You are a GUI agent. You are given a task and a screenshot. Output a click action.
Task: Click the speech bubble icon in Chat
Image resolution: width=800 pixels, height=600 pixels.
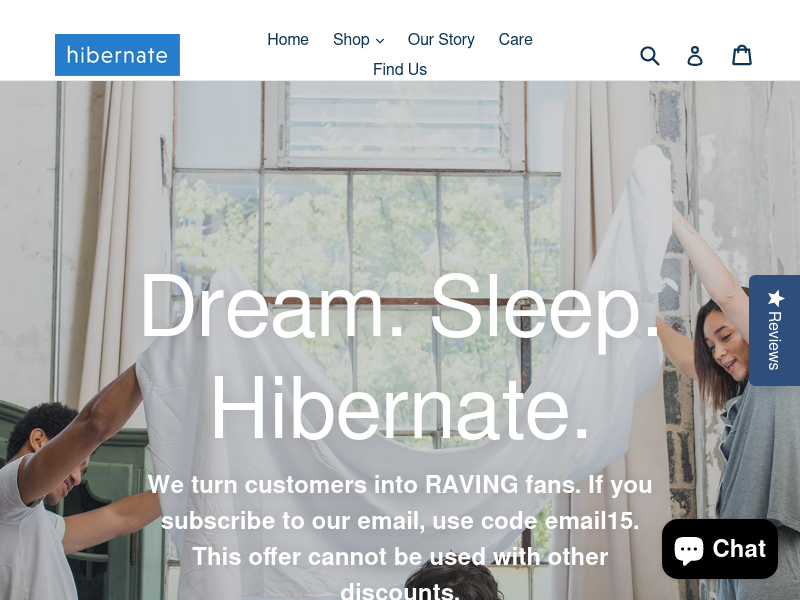(689, 550)
